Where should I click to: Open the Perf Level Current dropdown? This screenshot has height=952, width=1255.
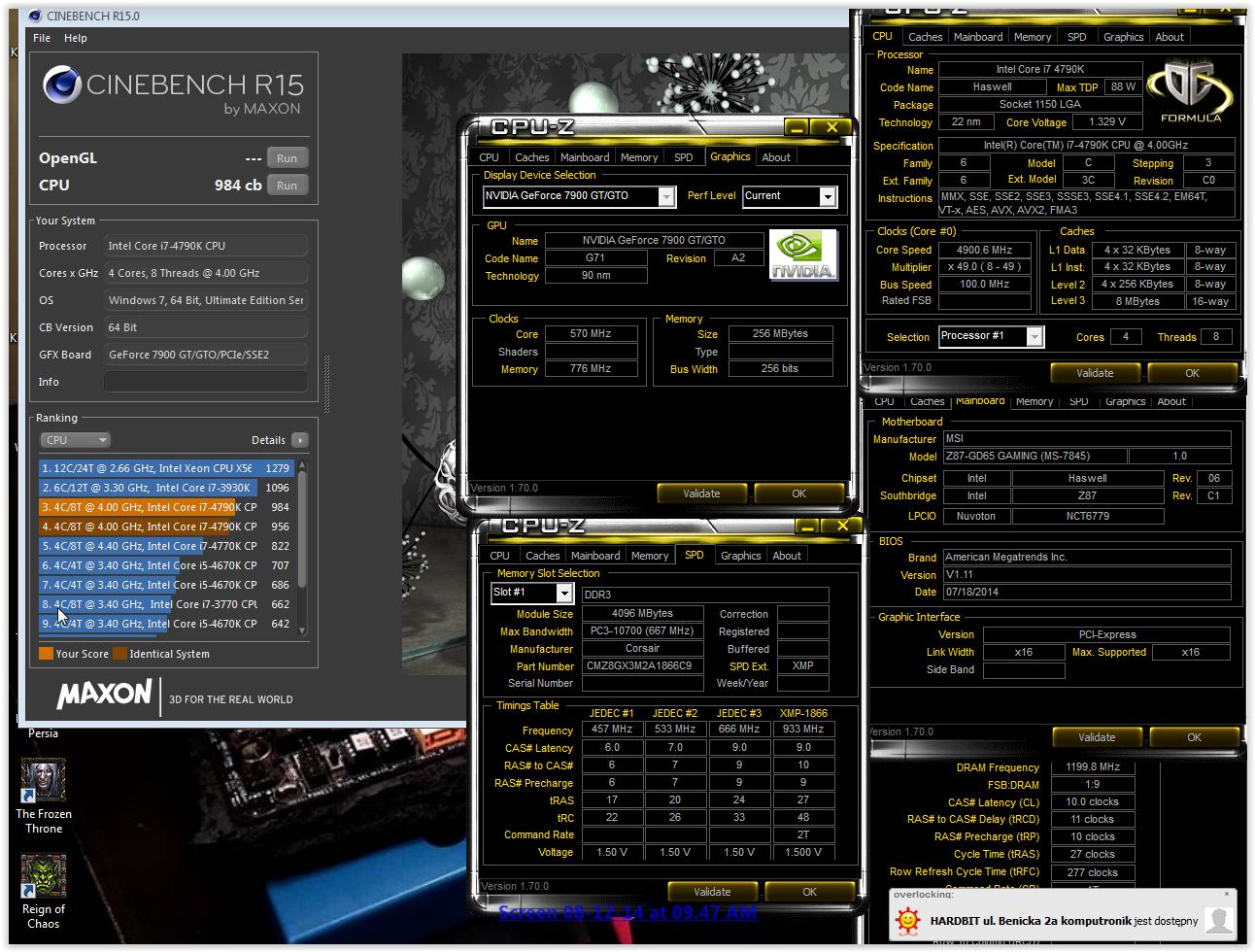pyautogui.click(x=828, y=196)
